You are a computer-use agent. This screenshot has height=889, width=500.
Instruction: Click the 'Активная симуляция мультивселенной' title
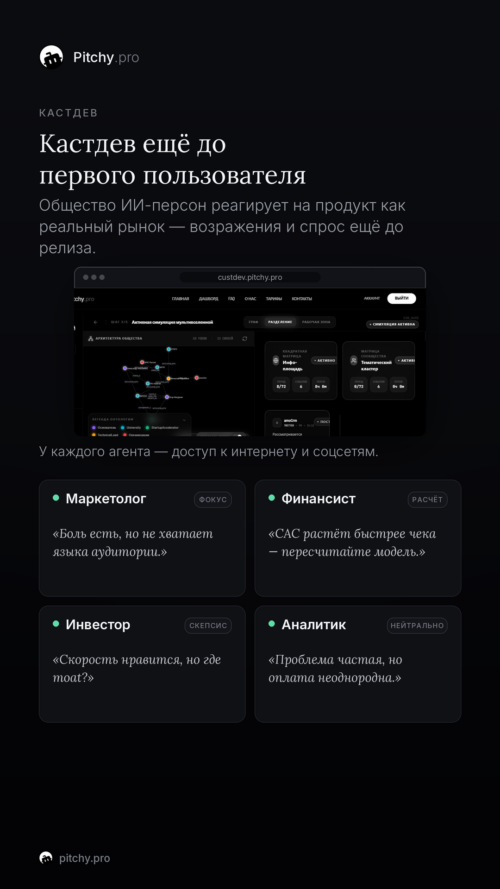coord(172,322)
